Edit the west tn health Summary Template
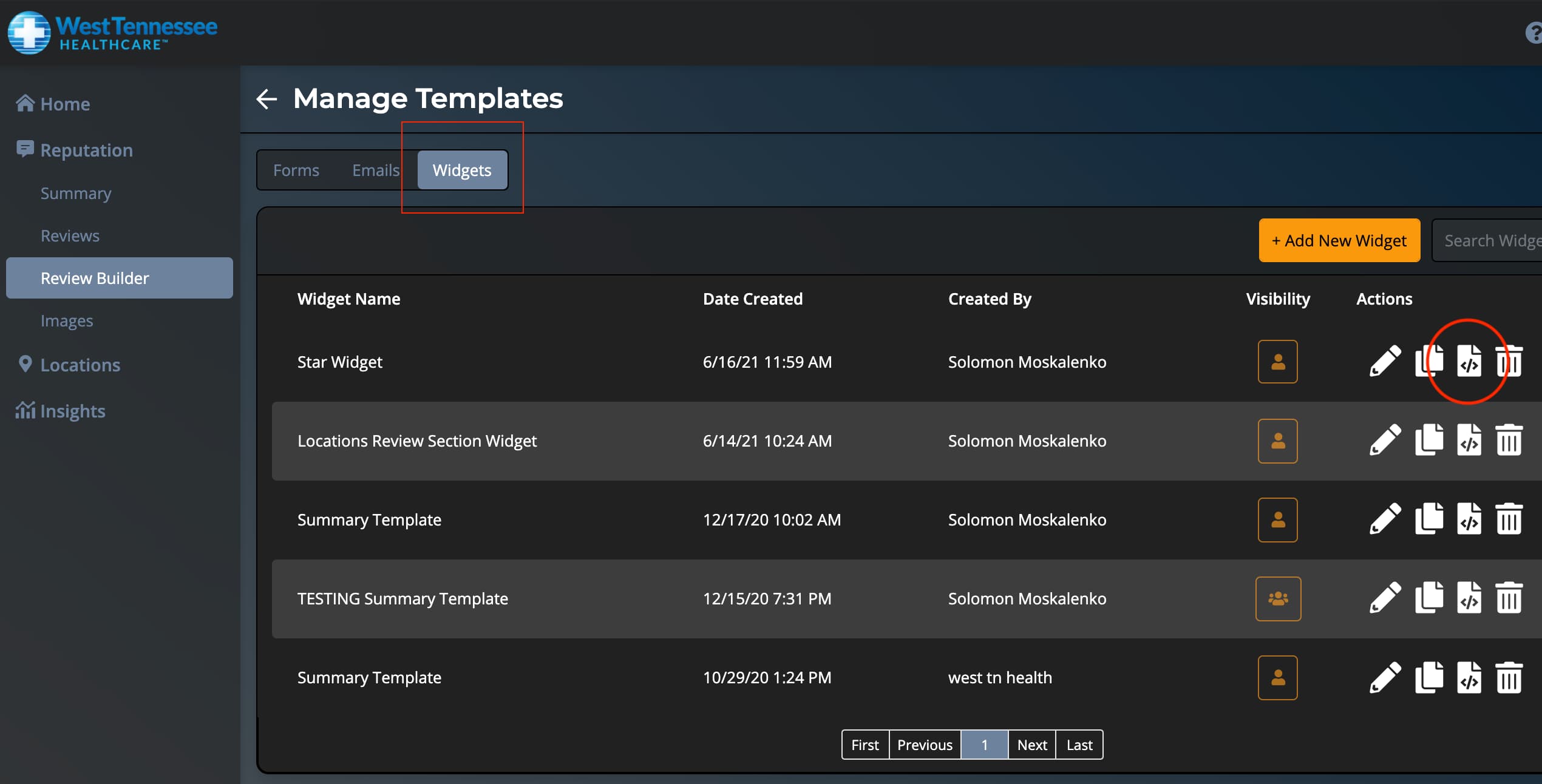The width and height of the screenshot is (1542, 784). 1385,677
